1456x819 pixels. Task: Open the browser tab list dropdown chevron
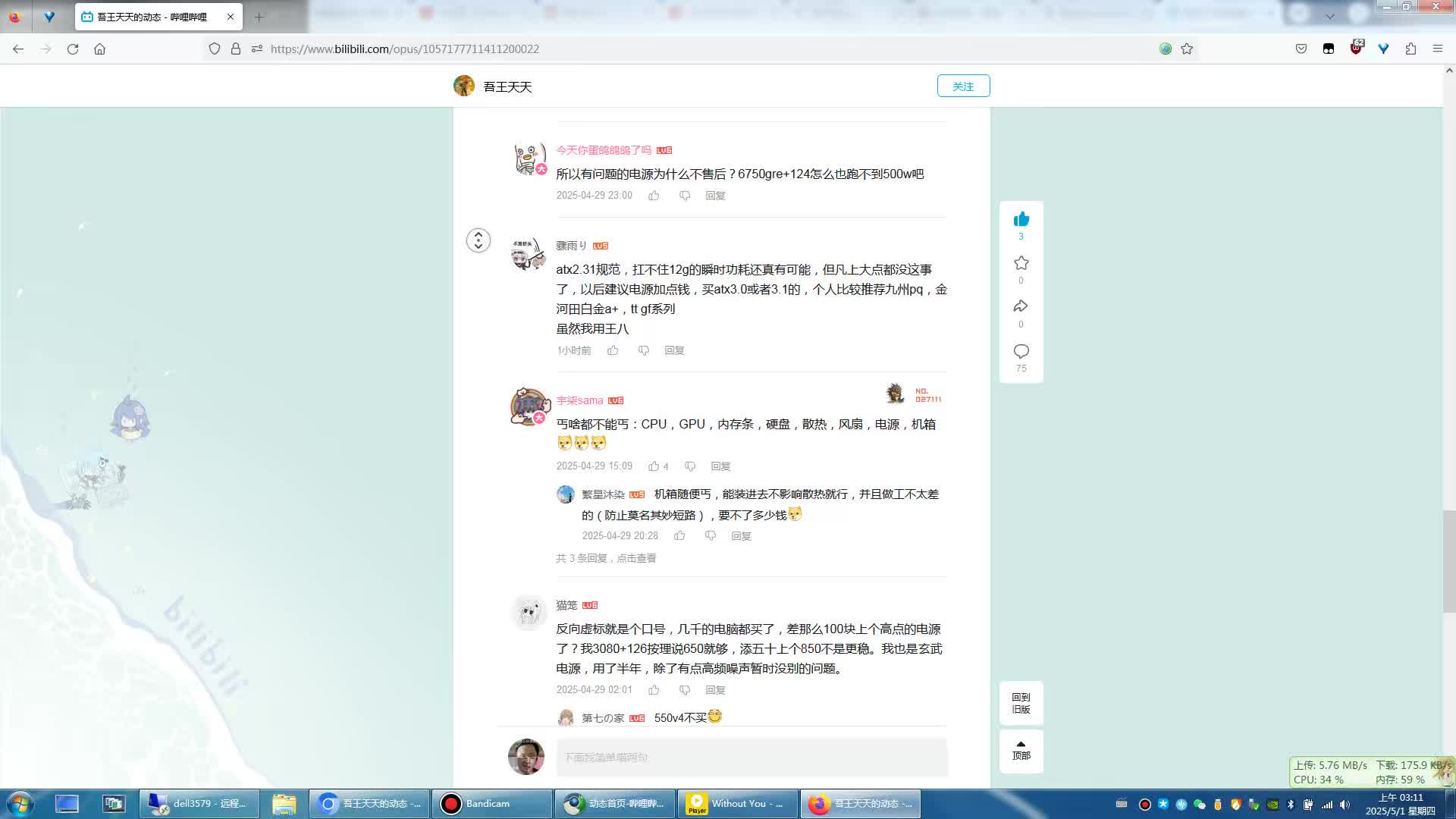[1329, 15]
